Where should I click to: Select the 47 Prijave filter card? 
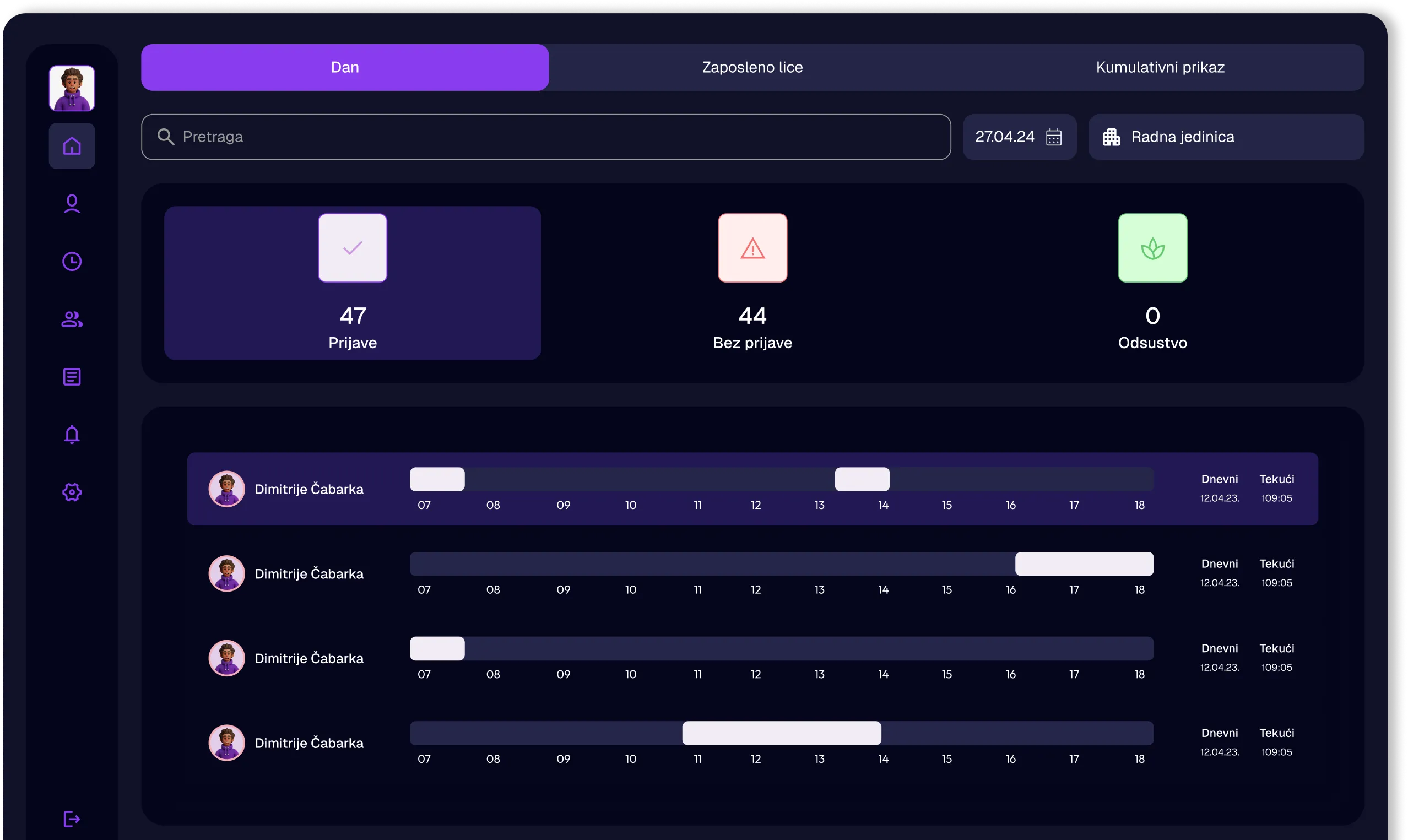click(353, 283)
